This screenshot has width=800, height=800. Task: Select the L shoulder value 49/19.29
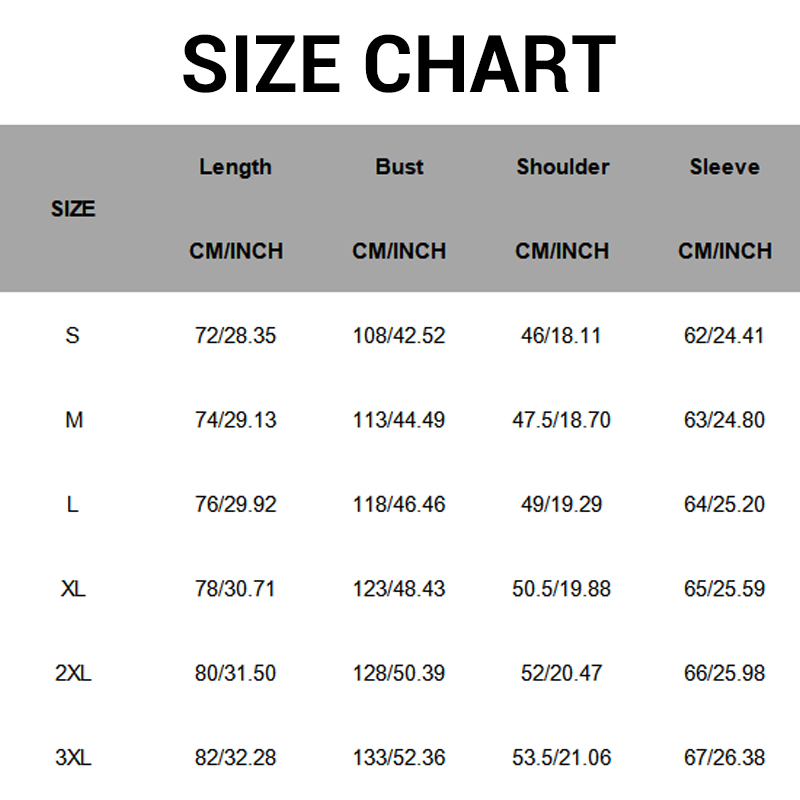click(561, 504)
